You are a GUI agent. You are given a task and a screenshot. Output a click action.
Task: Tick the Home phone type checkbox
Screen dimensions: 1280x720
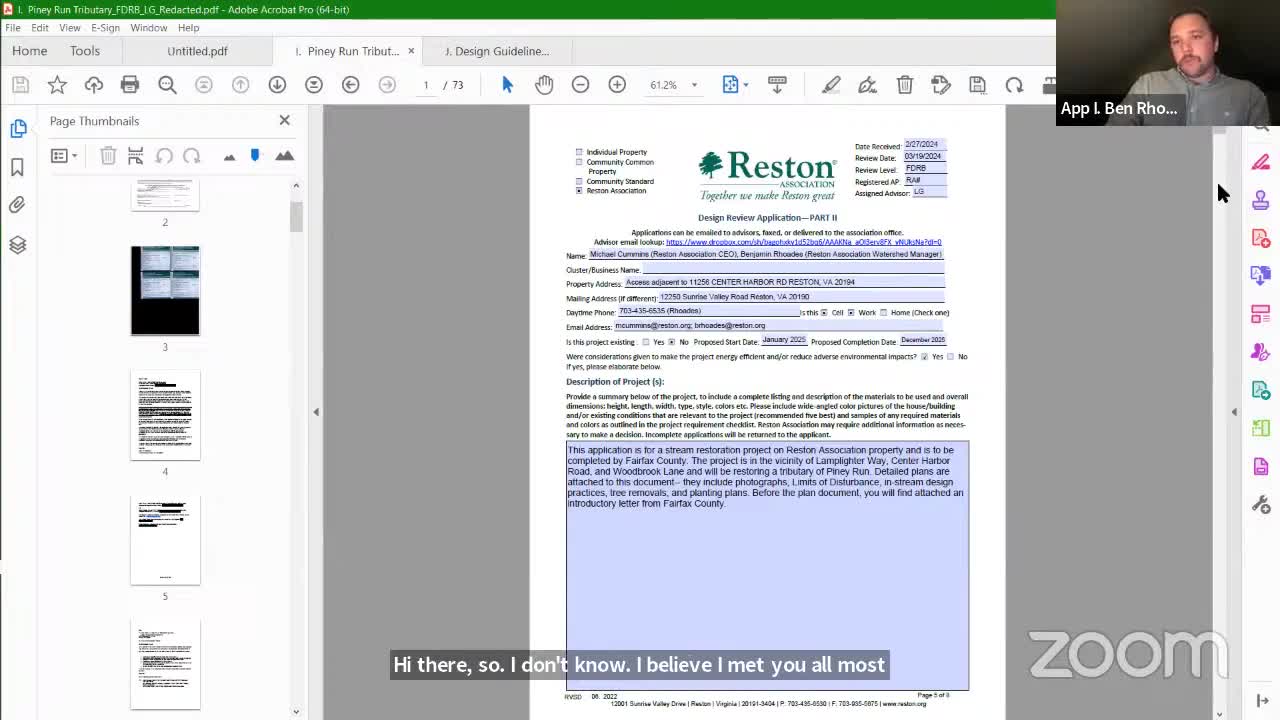tap(883, 313)
